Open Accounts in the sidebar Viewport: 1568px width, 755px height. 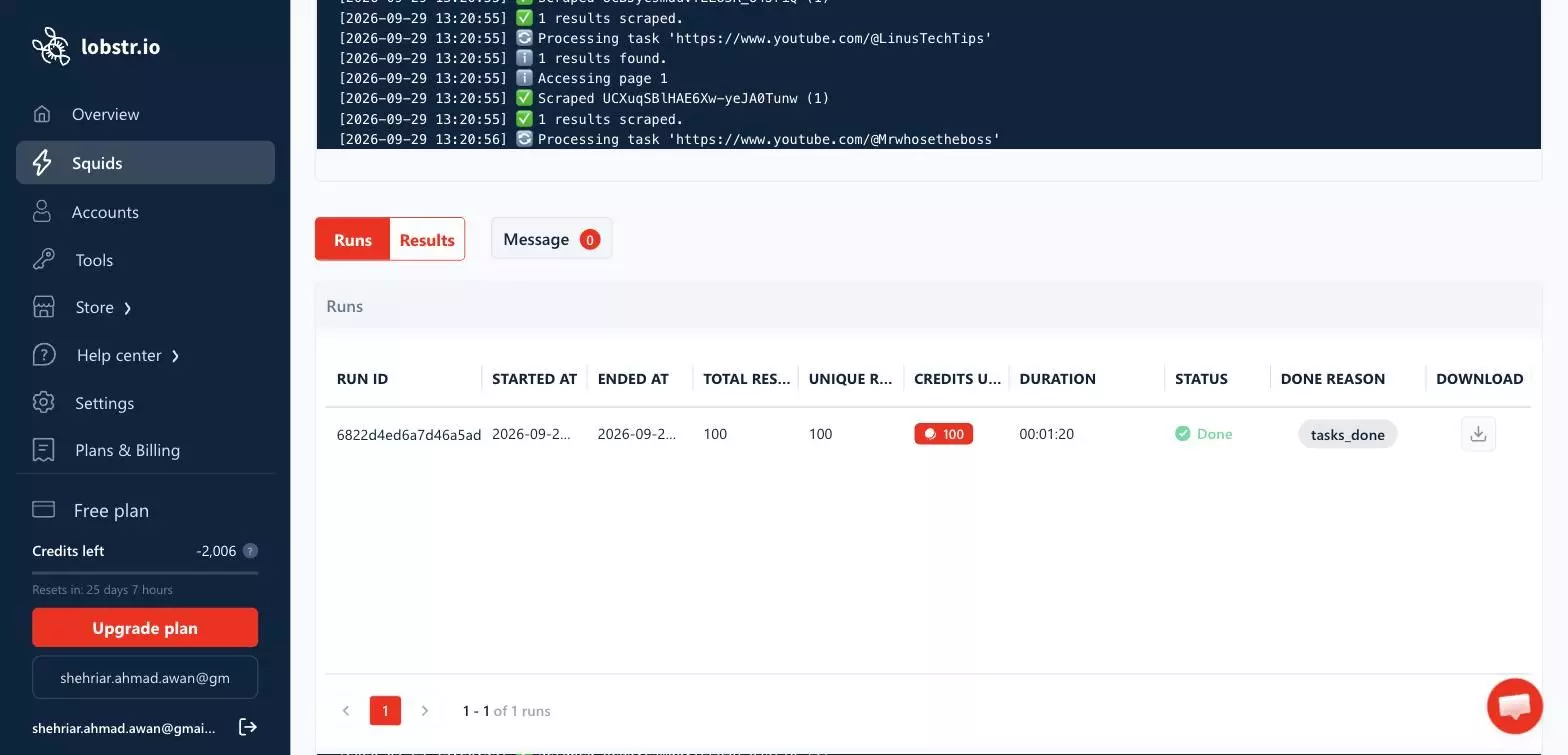[x=145, y=212]
